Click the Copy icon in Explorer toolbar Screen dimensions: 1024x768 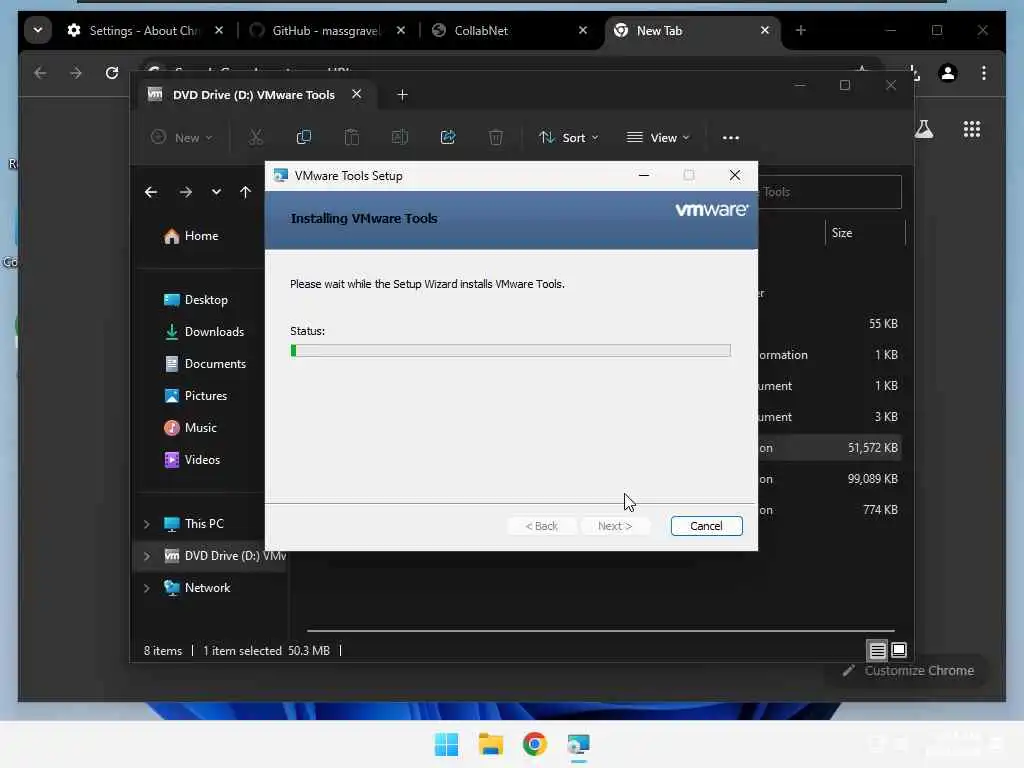click(304, 137)
